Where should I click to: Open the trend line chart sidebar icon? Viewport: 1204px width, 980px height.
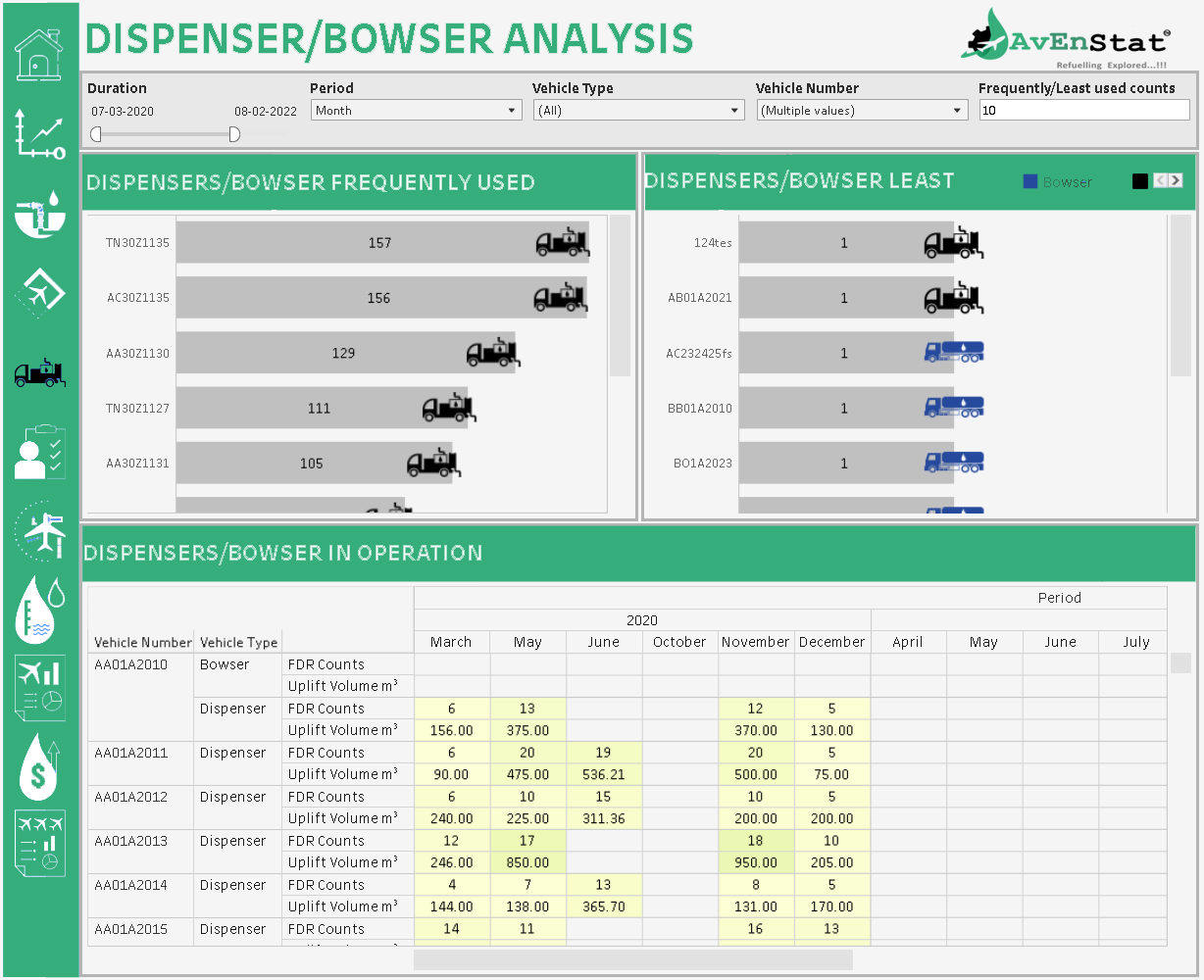pyautogui.click(x=39, y=135)
